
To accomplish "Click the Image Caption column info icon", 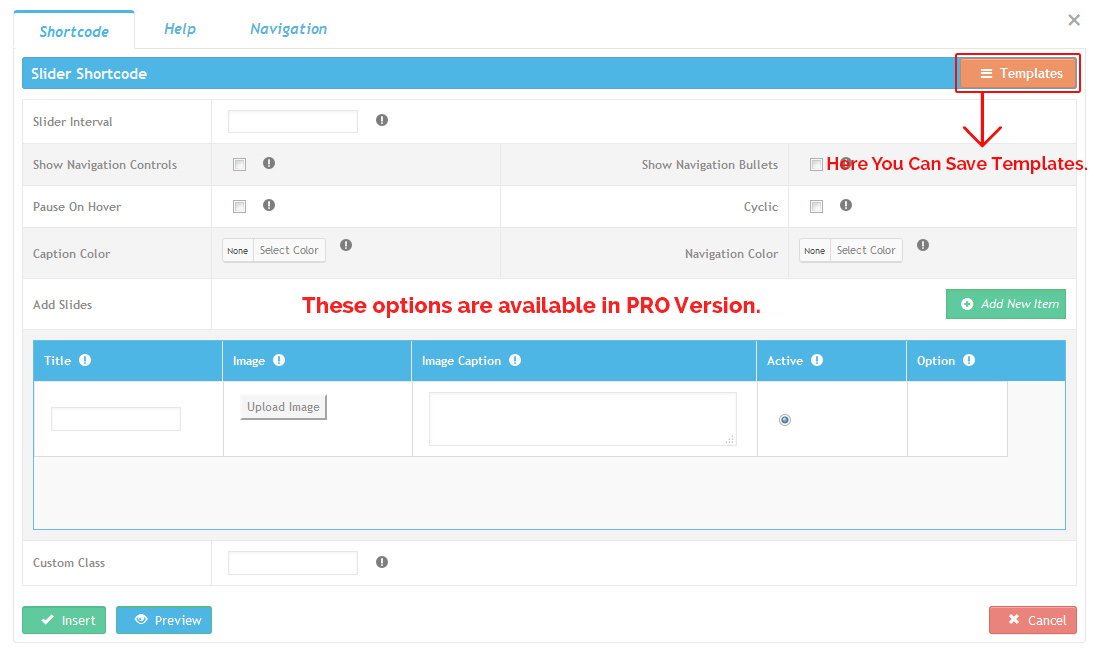I will (x=515, y=360).
